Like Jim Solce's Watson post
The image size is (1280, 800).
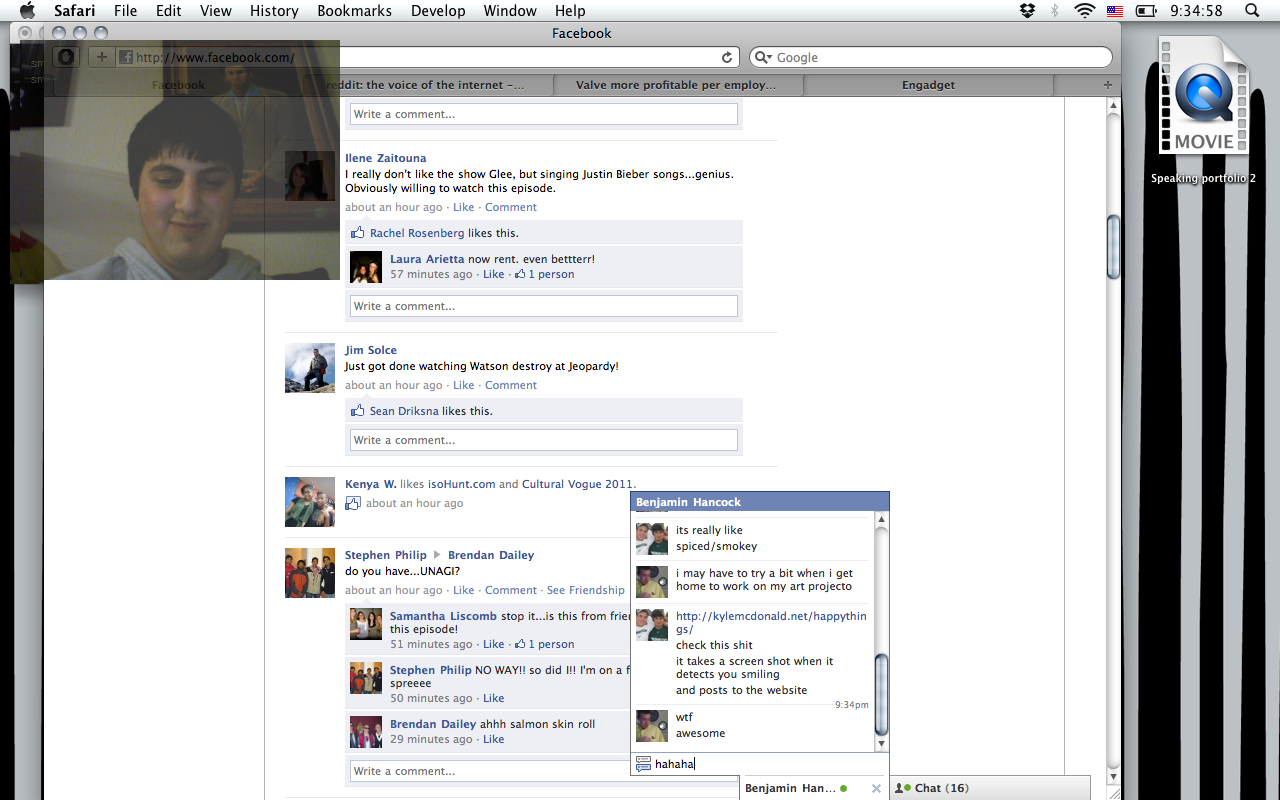point(463,385)
